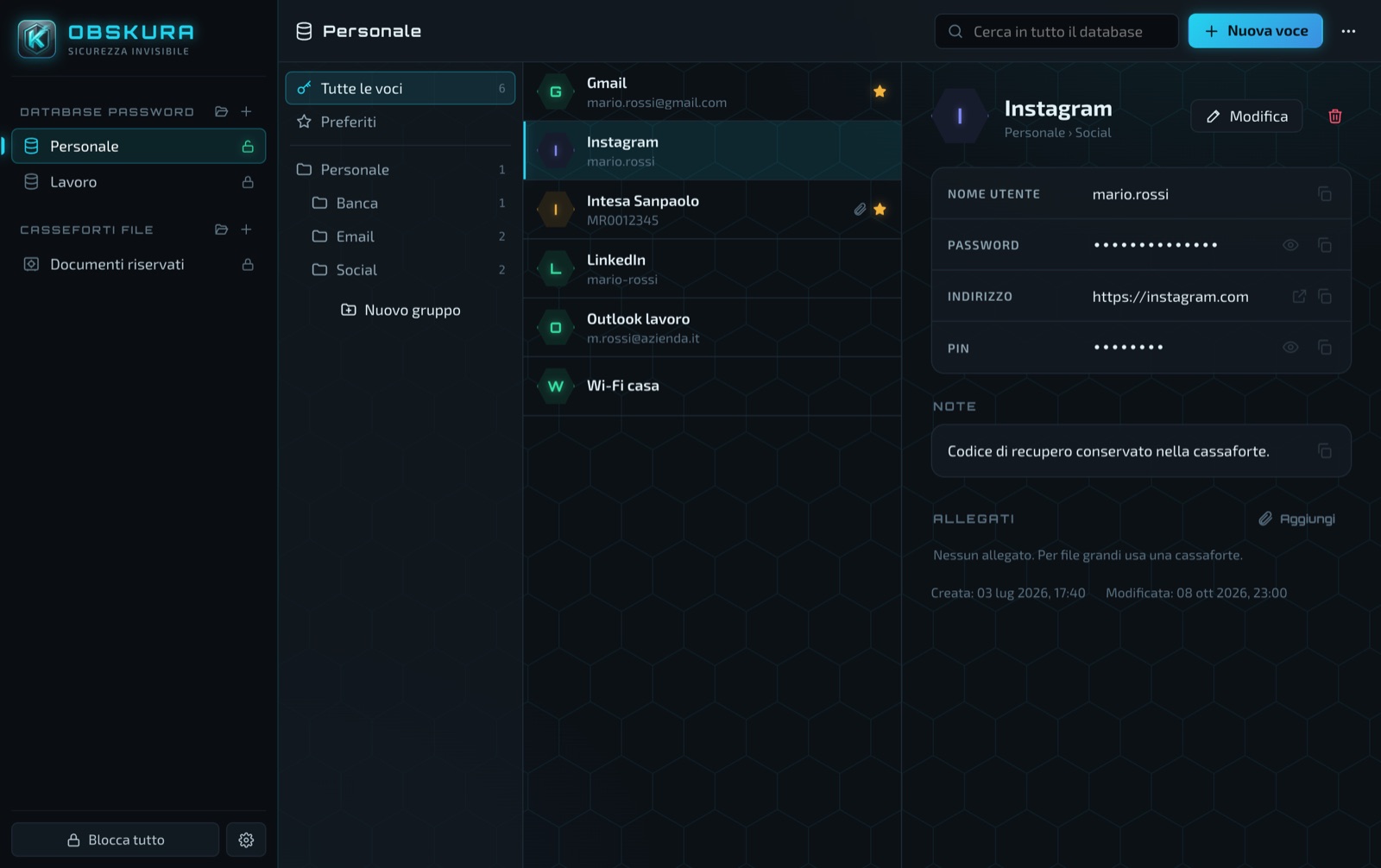Open an existing password database folder icon
1381x868 pixels.
[221, 111]
